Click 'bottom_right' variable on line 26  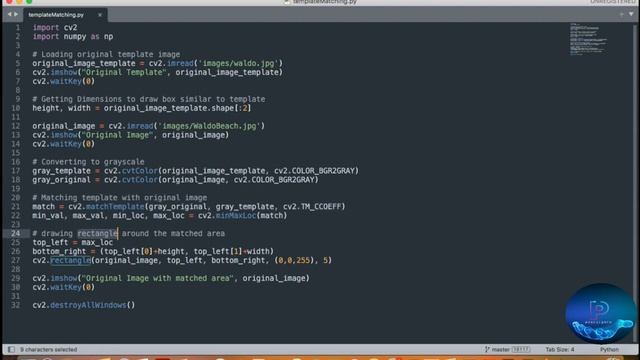coord(59,251)
